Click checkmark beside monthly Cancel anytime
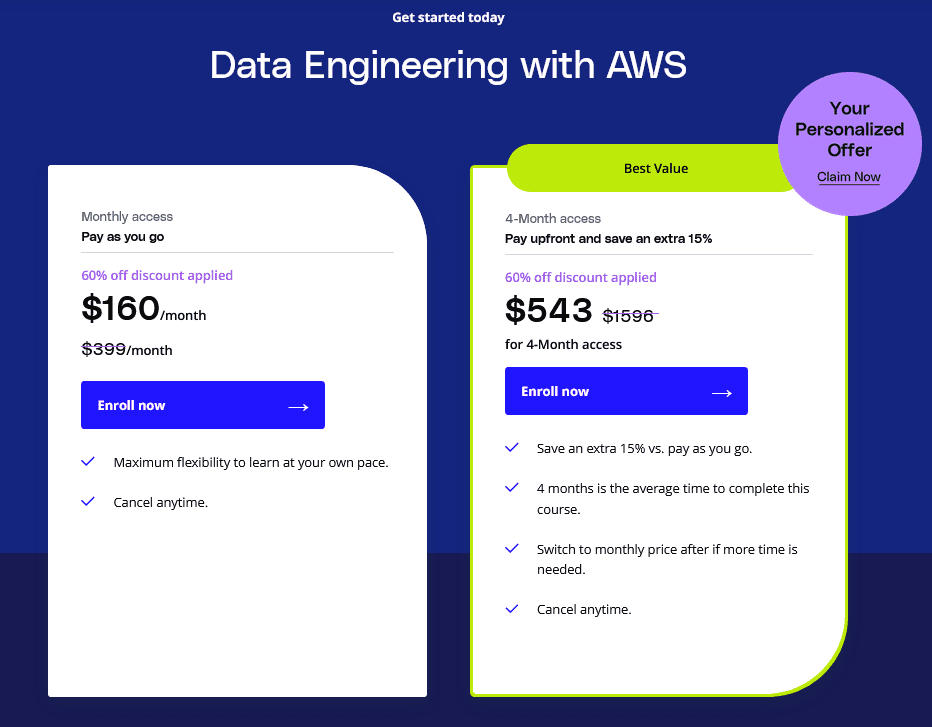 [x=88, y=501]
